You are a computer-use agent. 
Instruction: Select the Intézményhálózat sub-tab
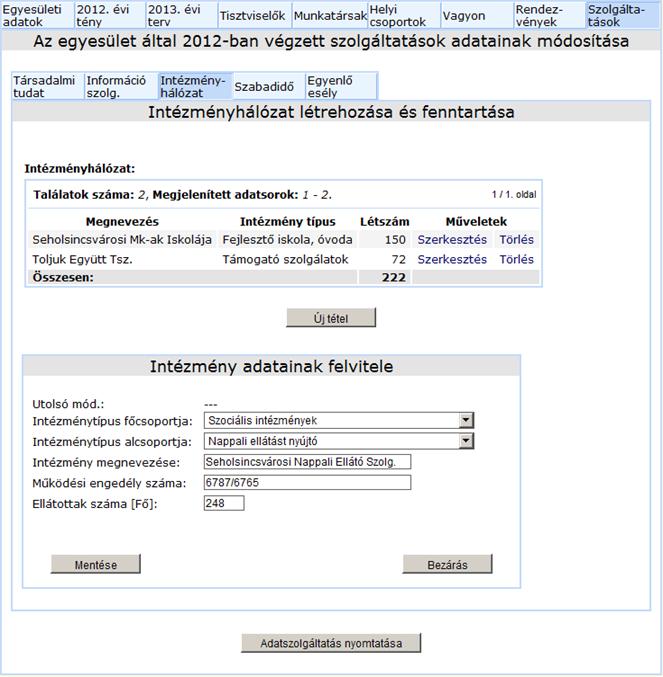[195, 86]
